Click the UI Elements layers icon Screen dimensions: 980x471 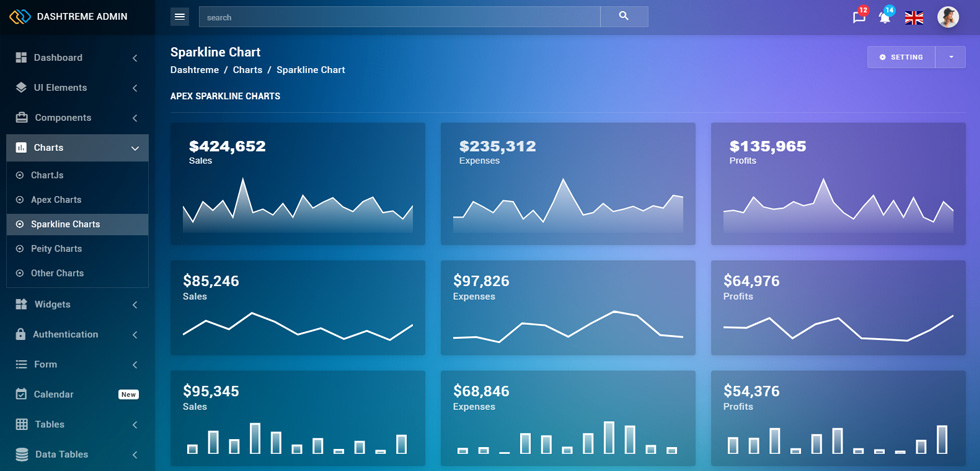pos(21,87)
